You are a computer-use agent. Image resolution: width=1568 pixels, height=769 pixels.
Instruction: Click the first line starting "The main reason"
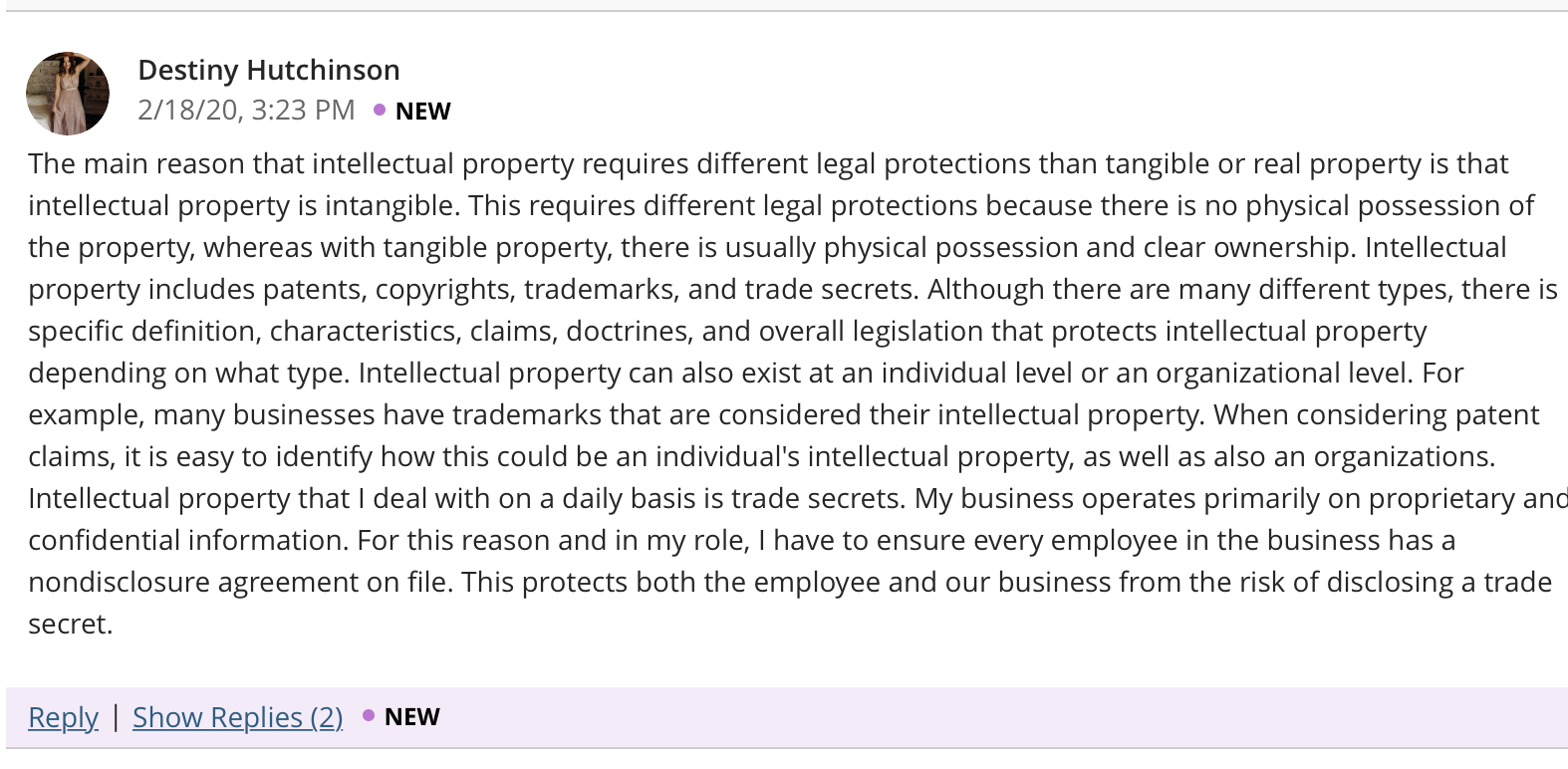(x=768, y=163)
